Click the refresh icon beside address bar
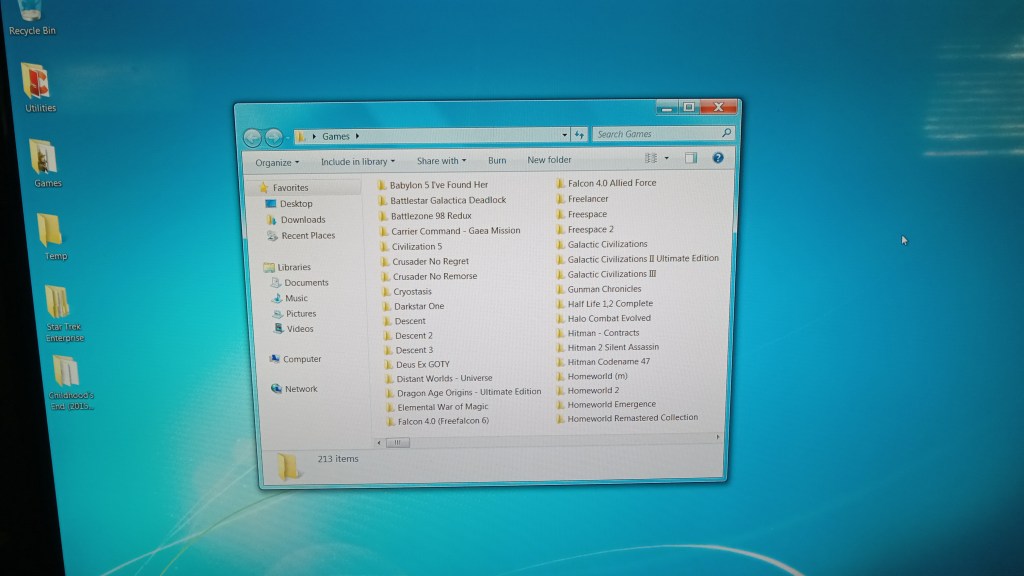Screen dimensions: 1024x576 click(579, 135)
